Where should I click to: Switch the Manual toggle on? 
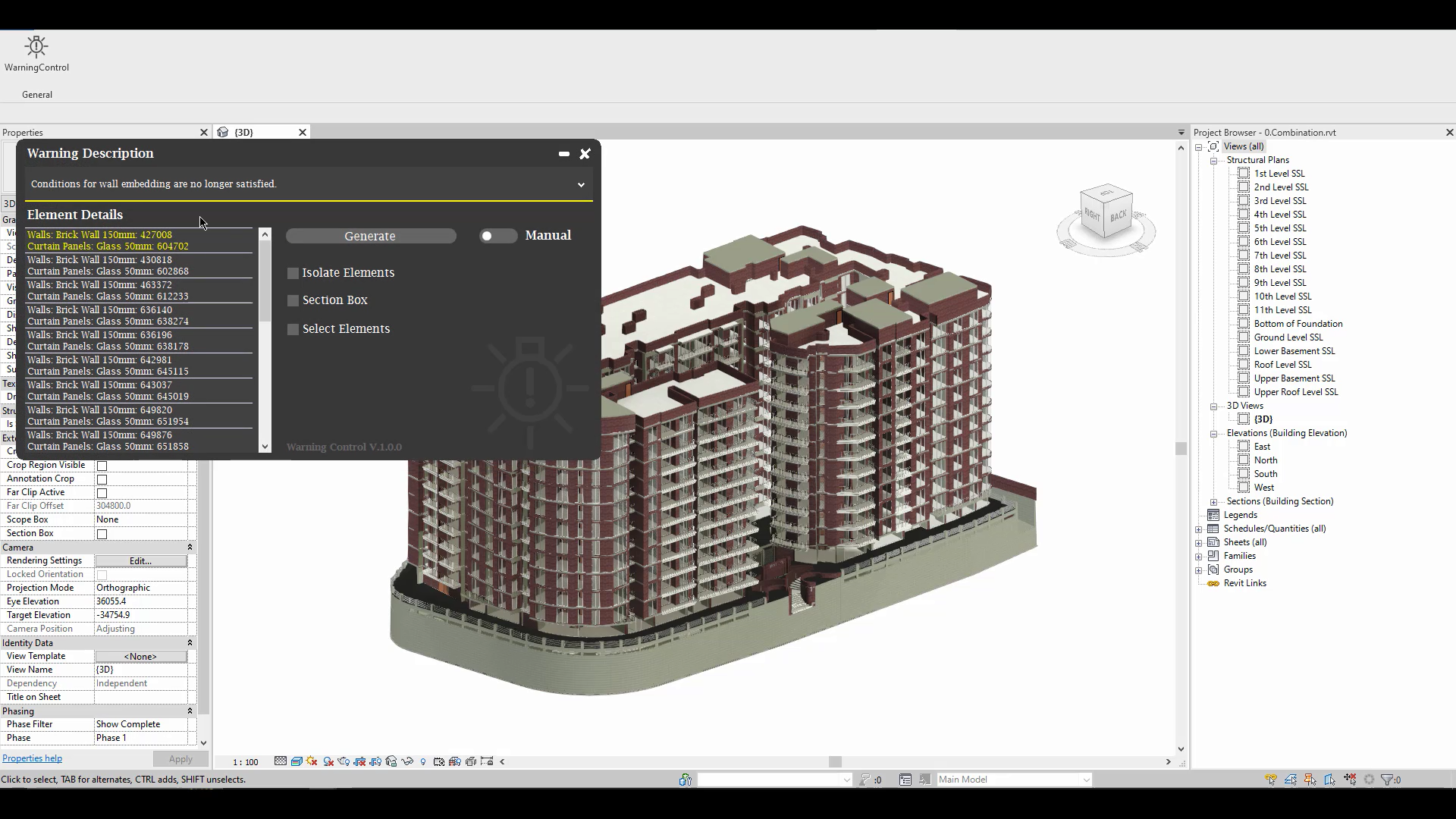[x=497, y=236]
